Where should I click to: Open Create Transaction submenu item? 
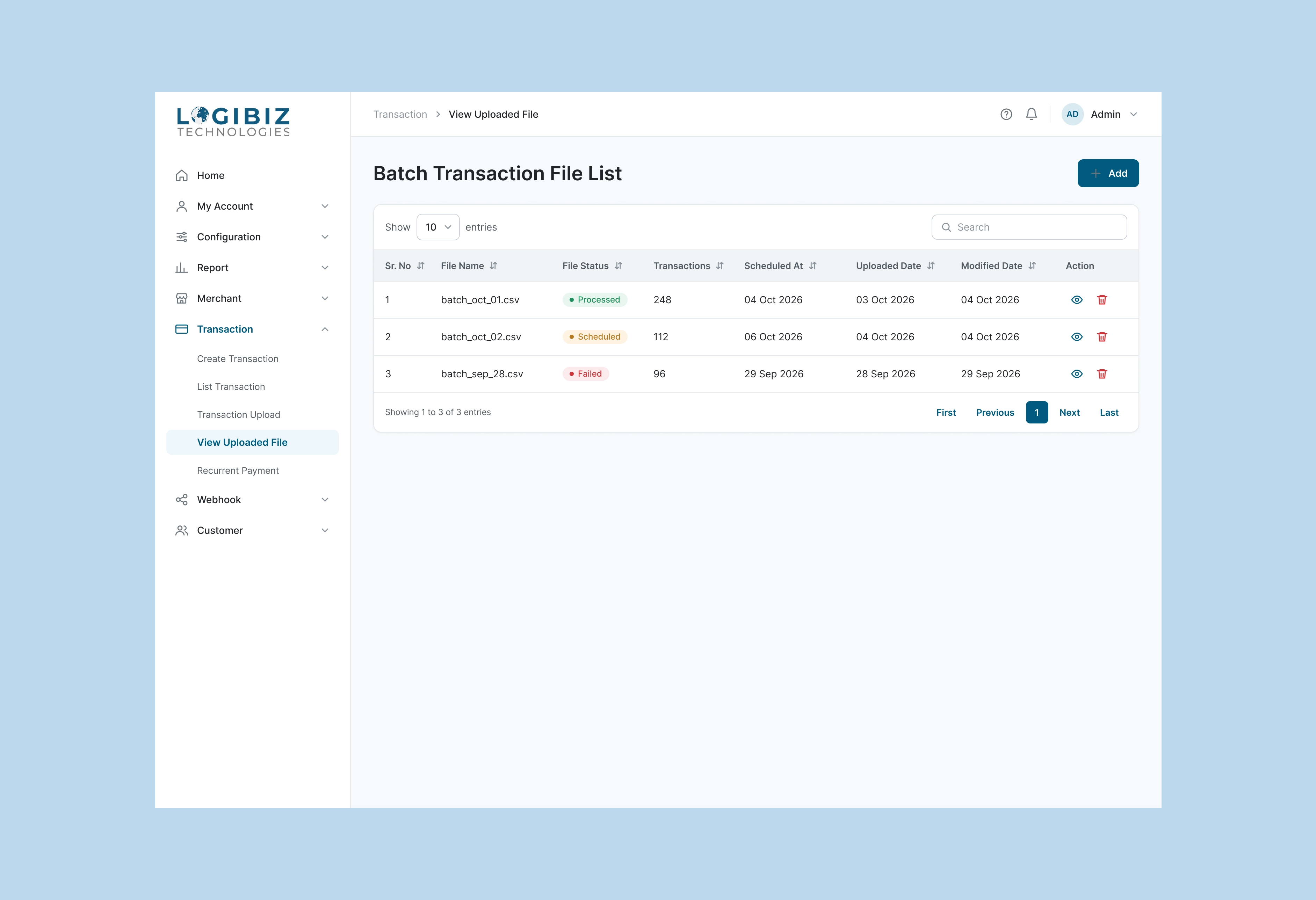(238, 359)
